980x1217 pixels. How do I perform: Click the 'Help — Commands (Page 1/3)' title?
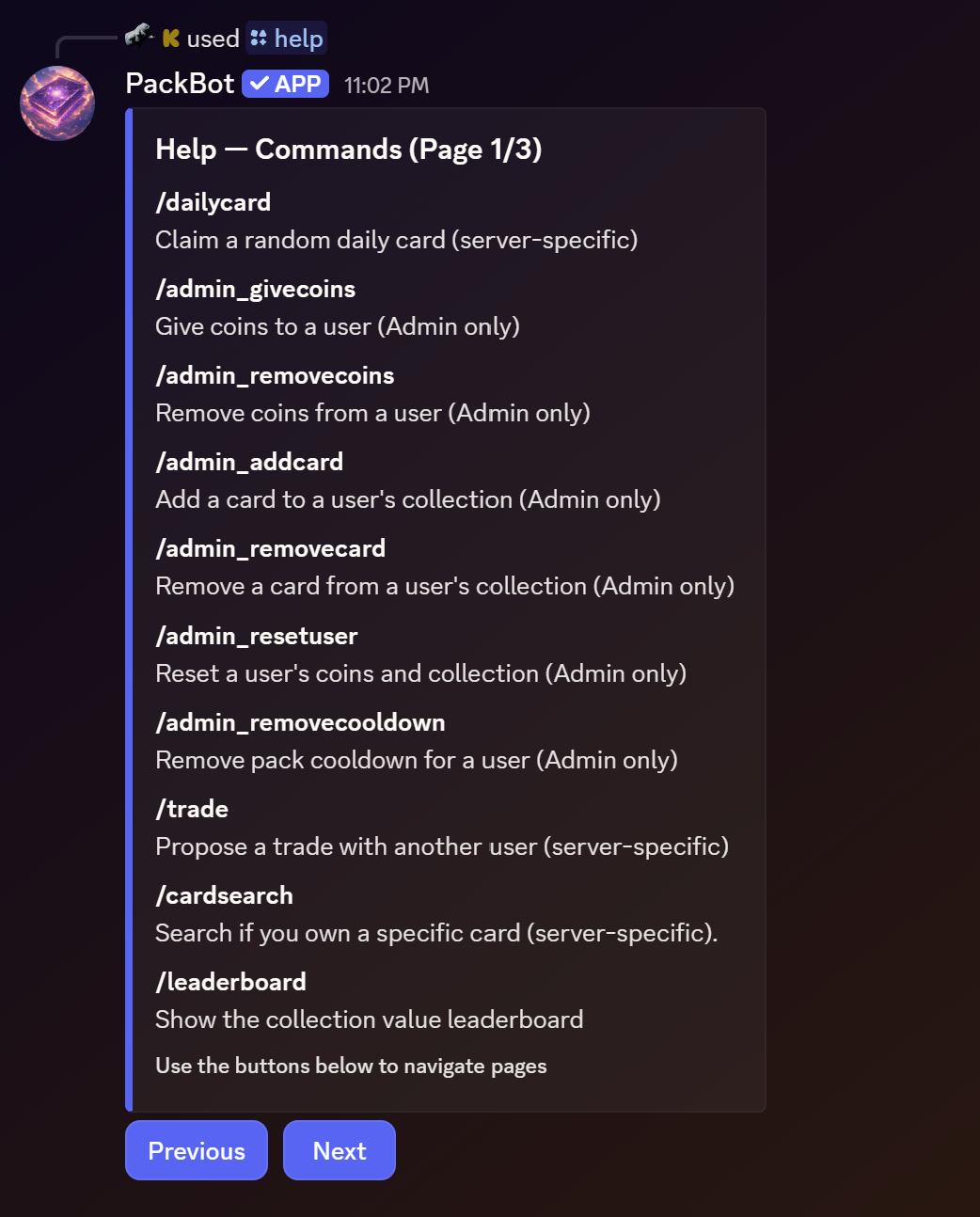[x=348, y=150]
